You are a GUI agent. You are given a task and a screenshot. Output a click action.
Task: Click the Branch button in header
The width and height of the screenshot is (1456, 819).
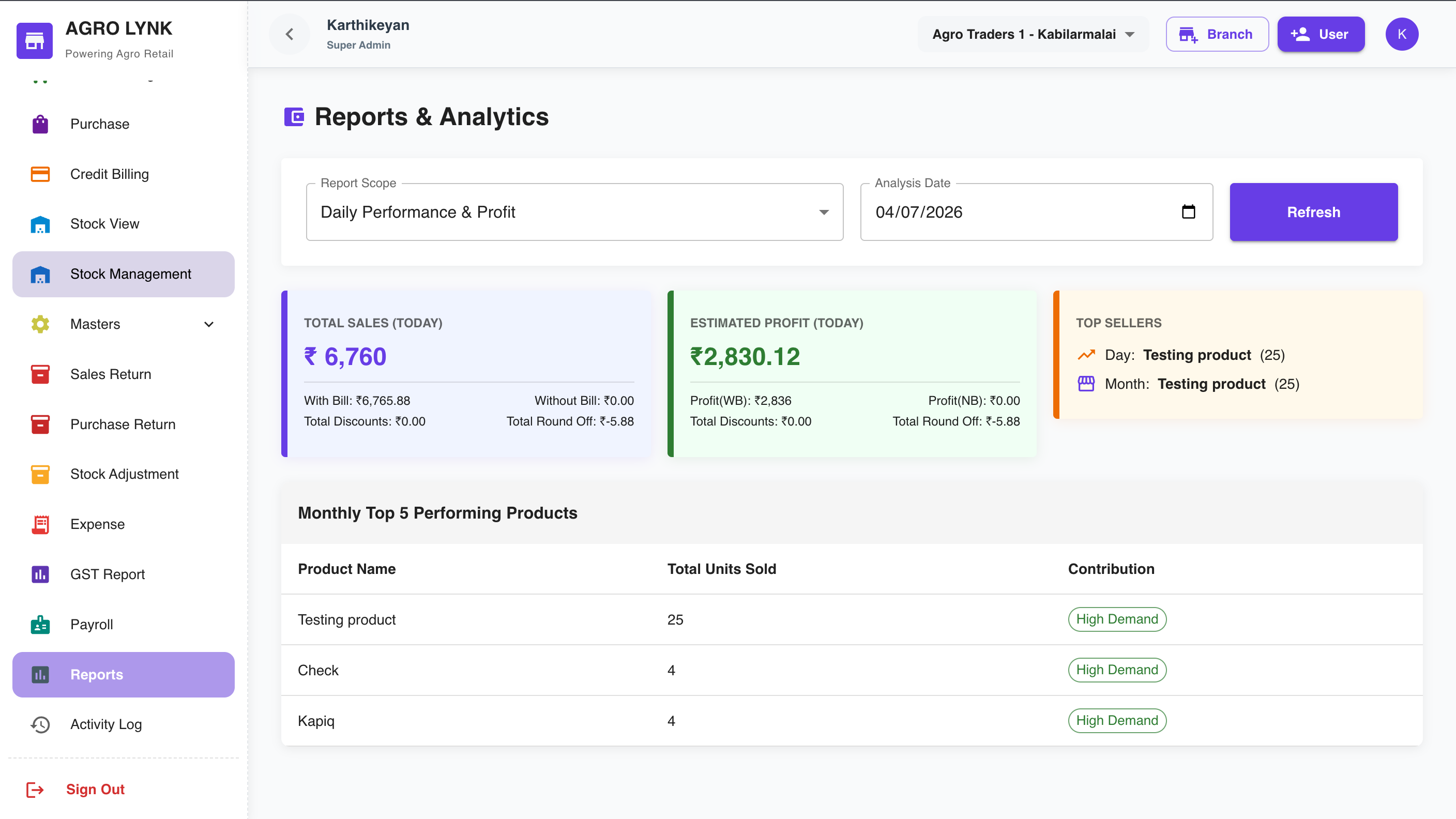[x=1217, y=35]
